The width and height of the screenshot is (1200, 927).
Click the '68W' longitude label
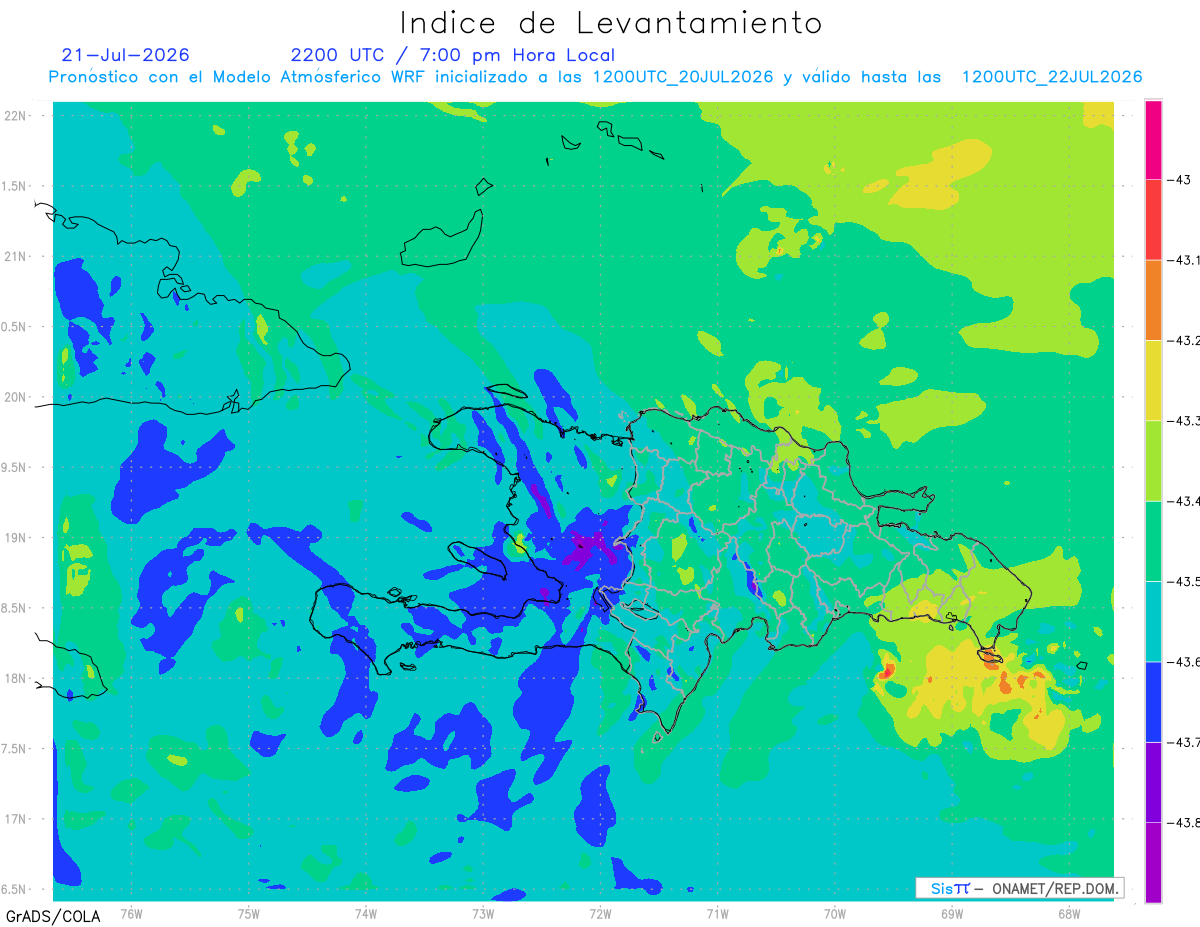click(1069, 913)
